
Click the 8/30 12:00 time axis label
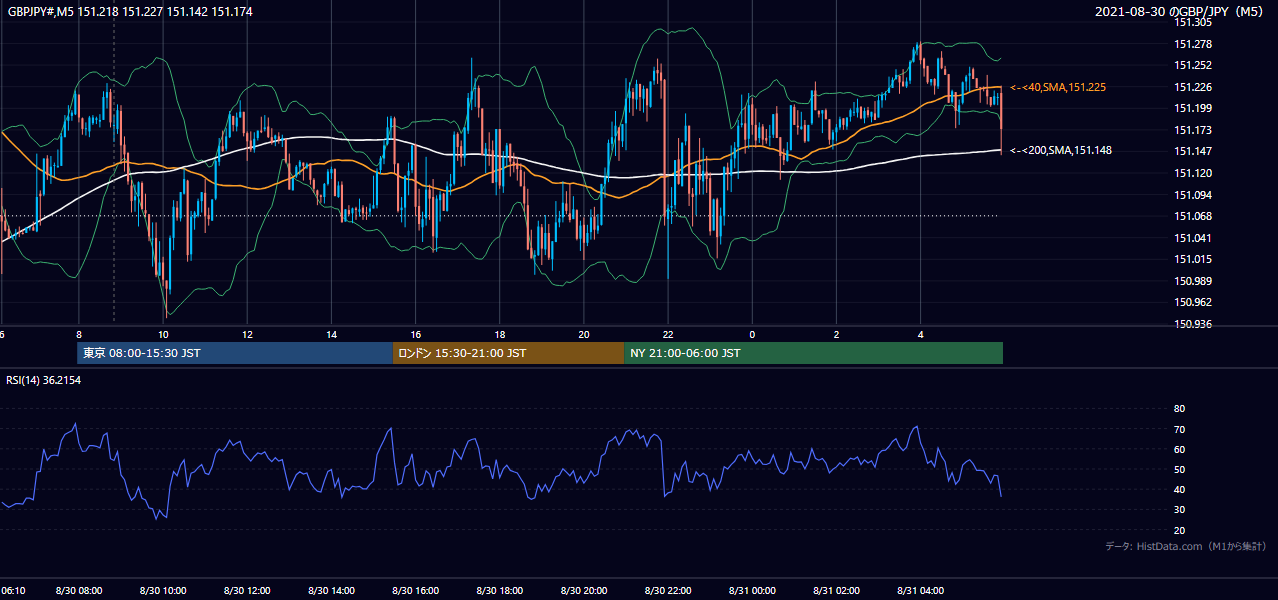coord(246,591)
